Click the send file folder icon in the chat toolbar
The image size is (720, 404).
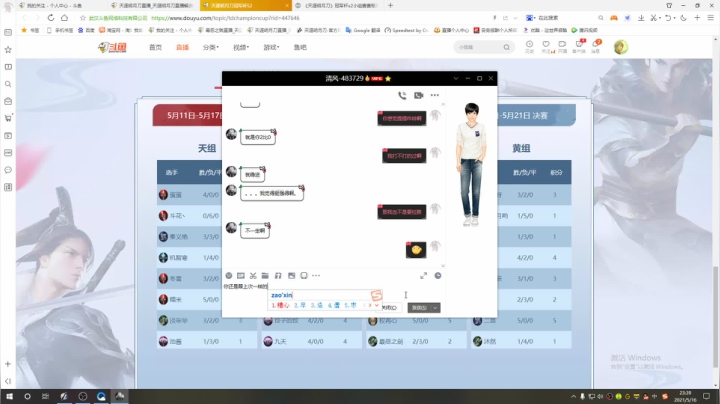(x=265, y=275)
